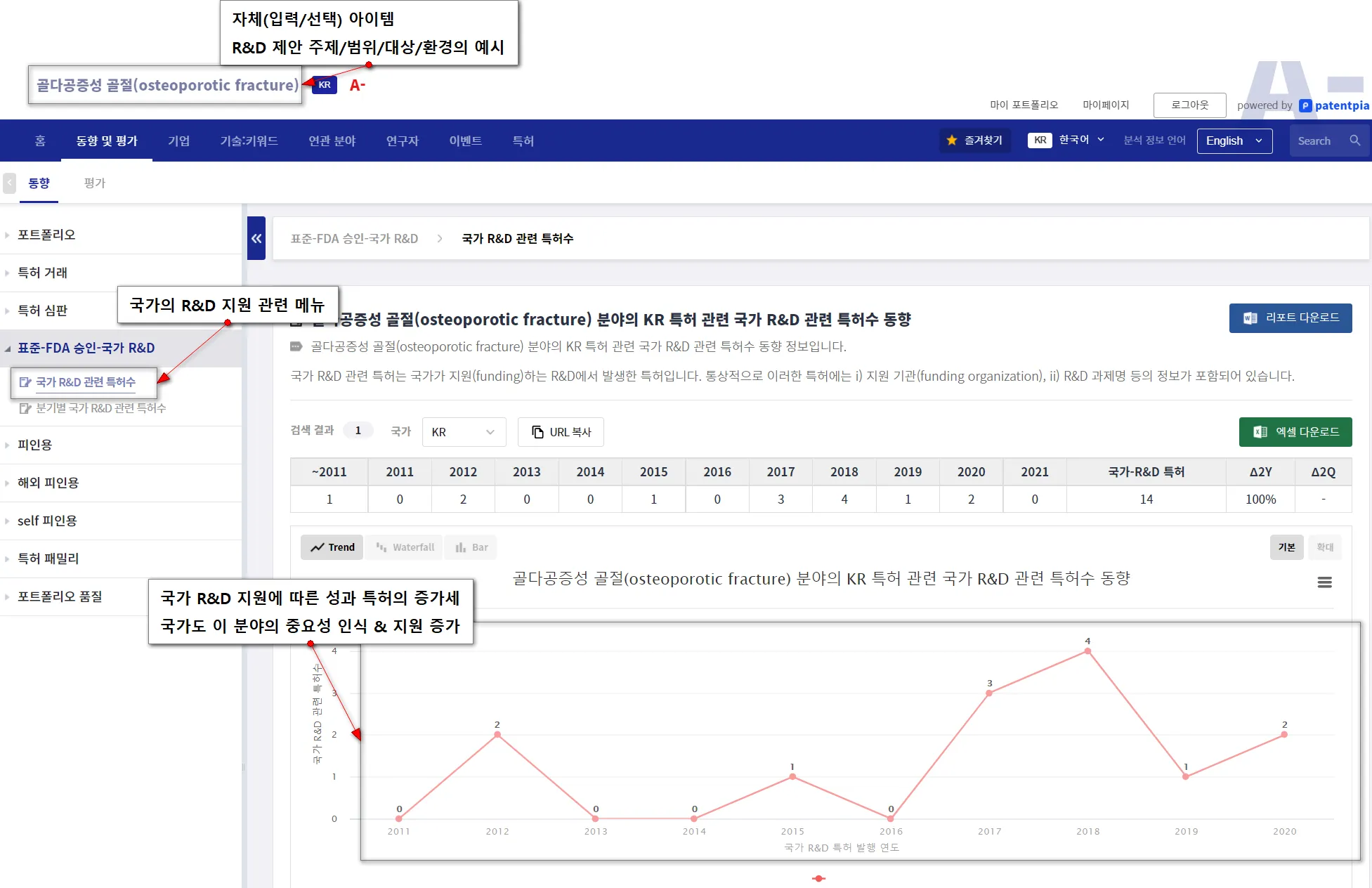Open the 연구자 menu item

coord(402,141)
